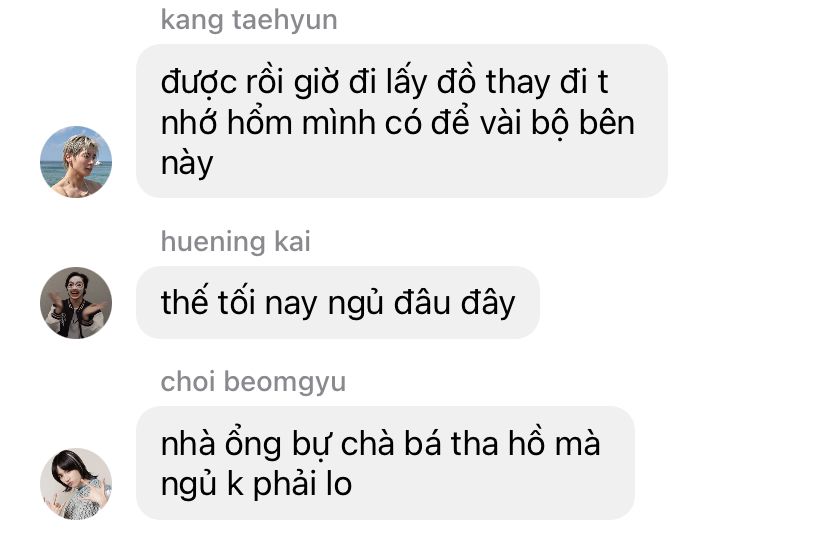The width and height of the screenshot is (828, 534).
Task: Click the word 'đây' ending huening kai's message
Action: point(488,303)
